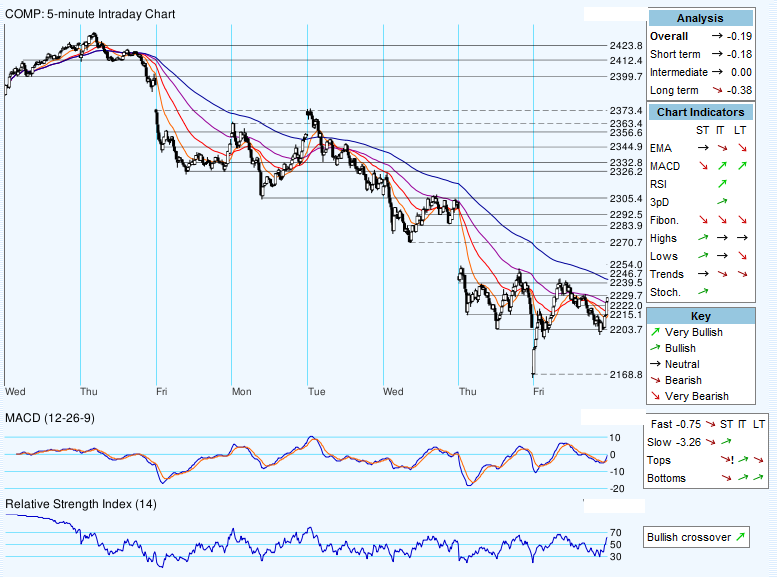777x577 pixels.
Task: Click the Bearish arrow in Key legend
Action: click(x=656, y=380)
